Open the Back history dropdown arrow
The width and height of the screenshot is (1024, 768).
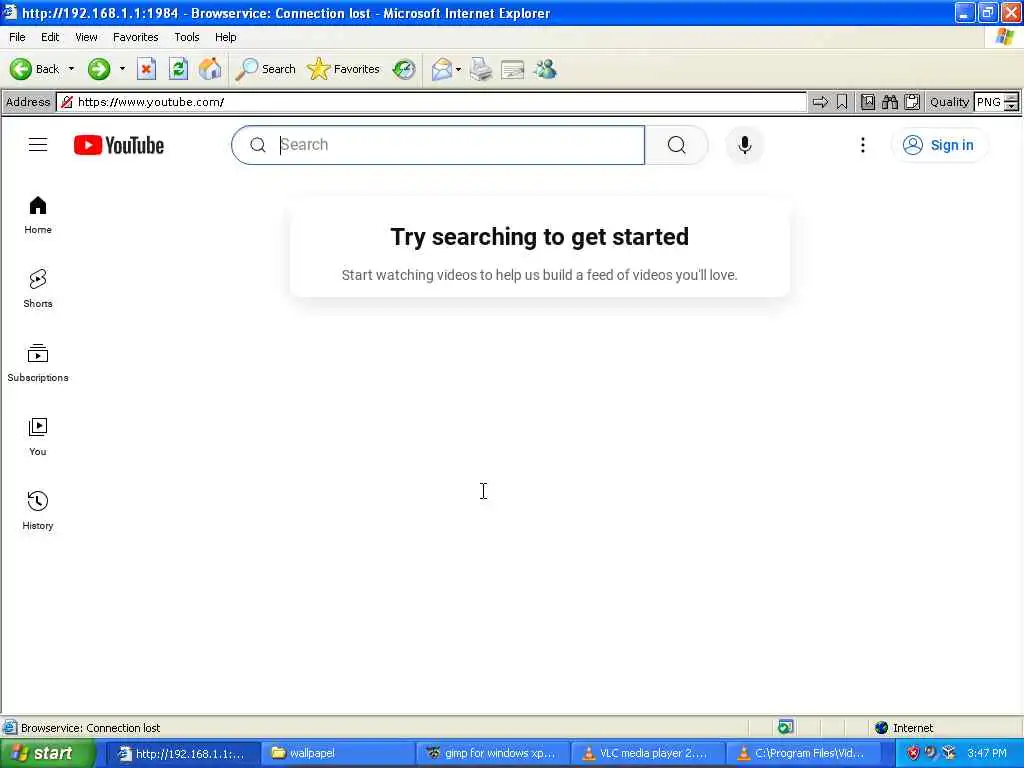pyautogui.click(x=71, y=69)
